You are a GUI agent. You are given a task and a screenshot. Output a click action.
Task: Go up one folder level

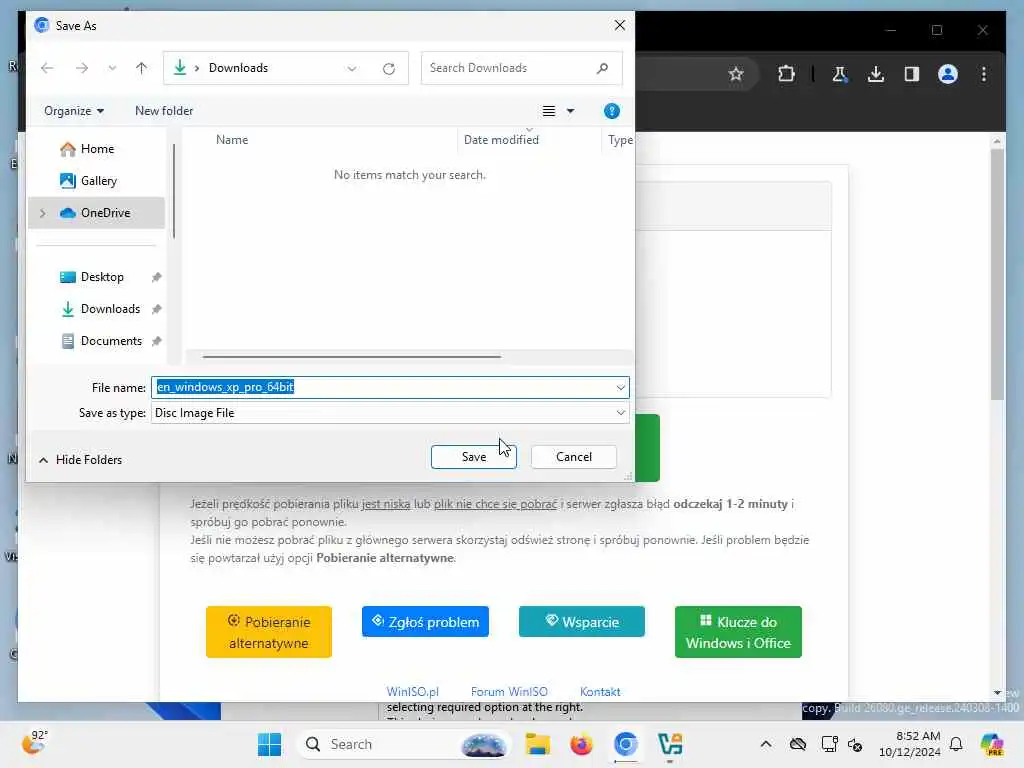coord(141,68)
